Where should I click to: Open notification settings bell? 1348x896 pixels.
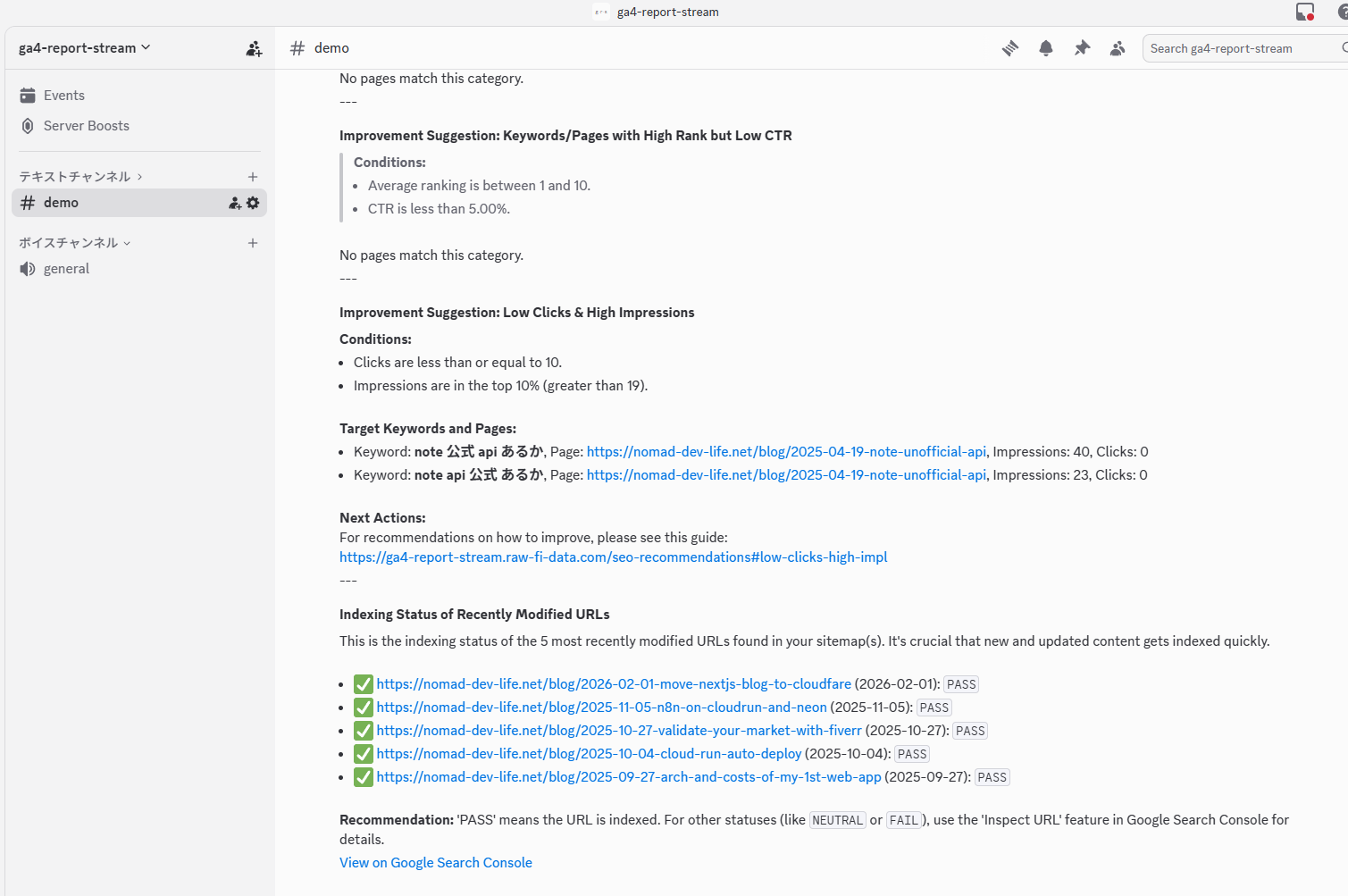click(x=1046, y=48)
